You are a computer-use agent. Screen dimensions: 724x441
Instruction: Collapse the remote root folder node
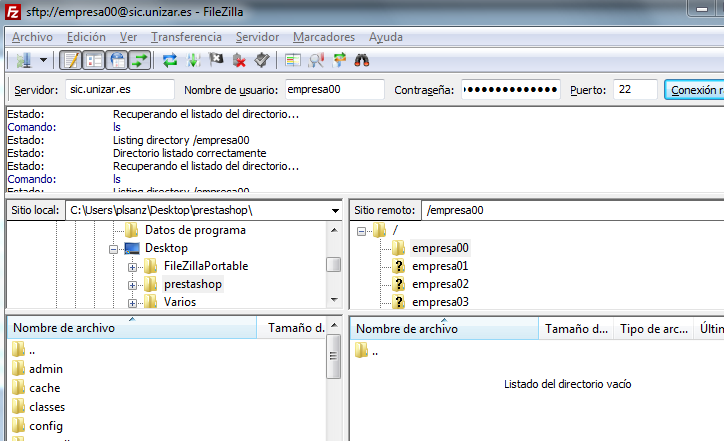click(x=361, y=231)
